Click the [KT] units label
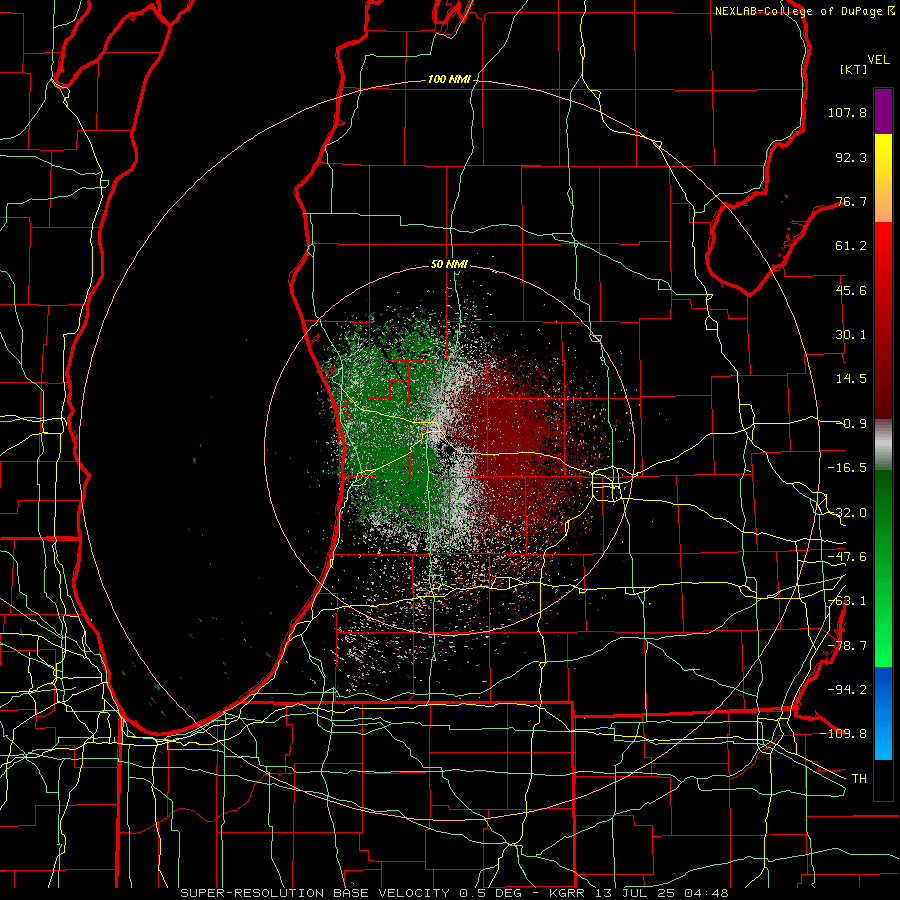Image resolution: width=900 pixels, height=900 pixels. [854, 69]
